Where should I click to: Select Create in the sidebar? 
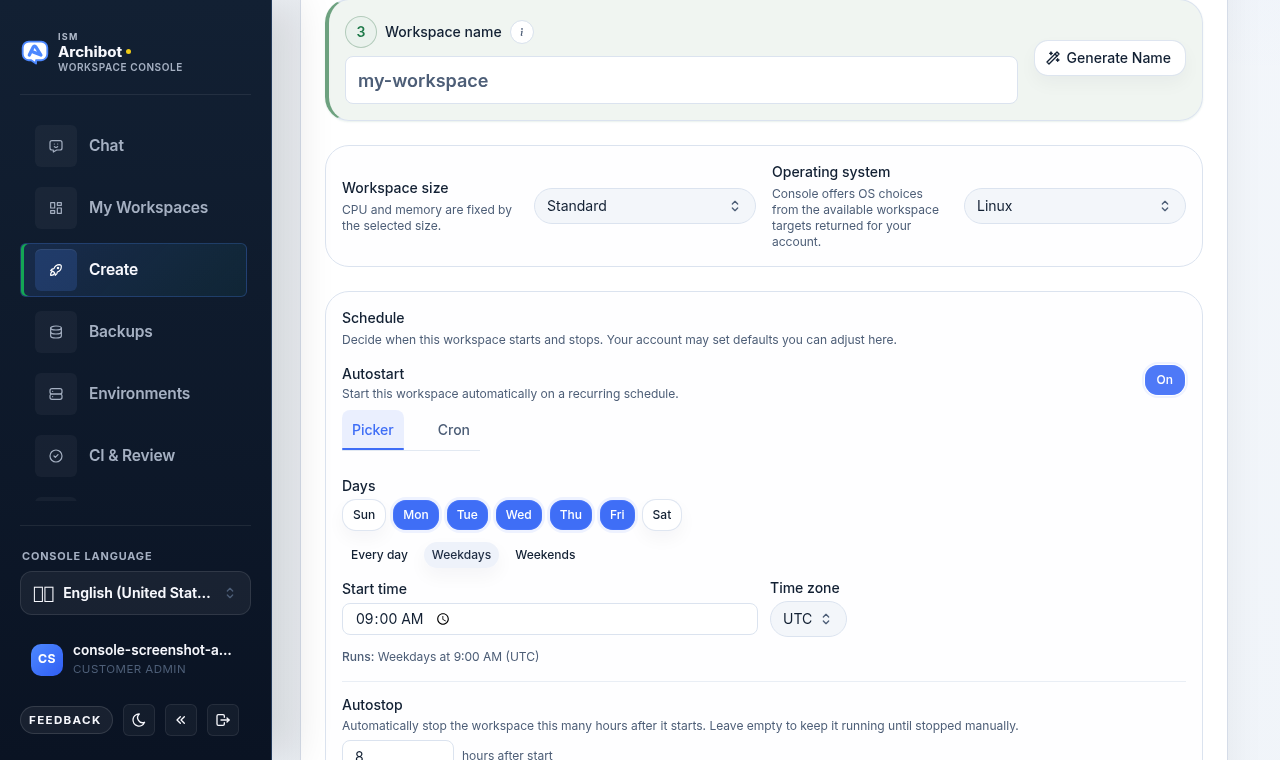pos(134,270)
